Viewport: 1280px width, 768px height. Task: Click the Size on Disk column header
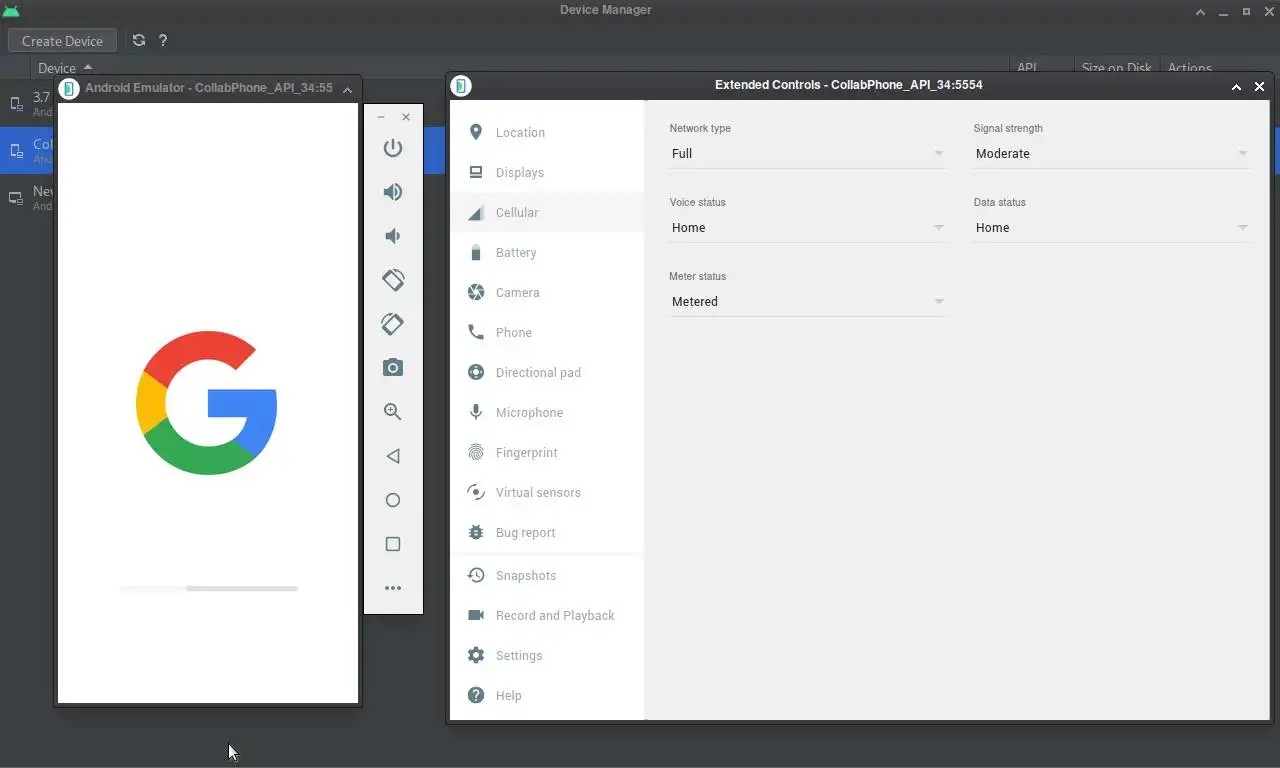click(x=1116, y=68)
